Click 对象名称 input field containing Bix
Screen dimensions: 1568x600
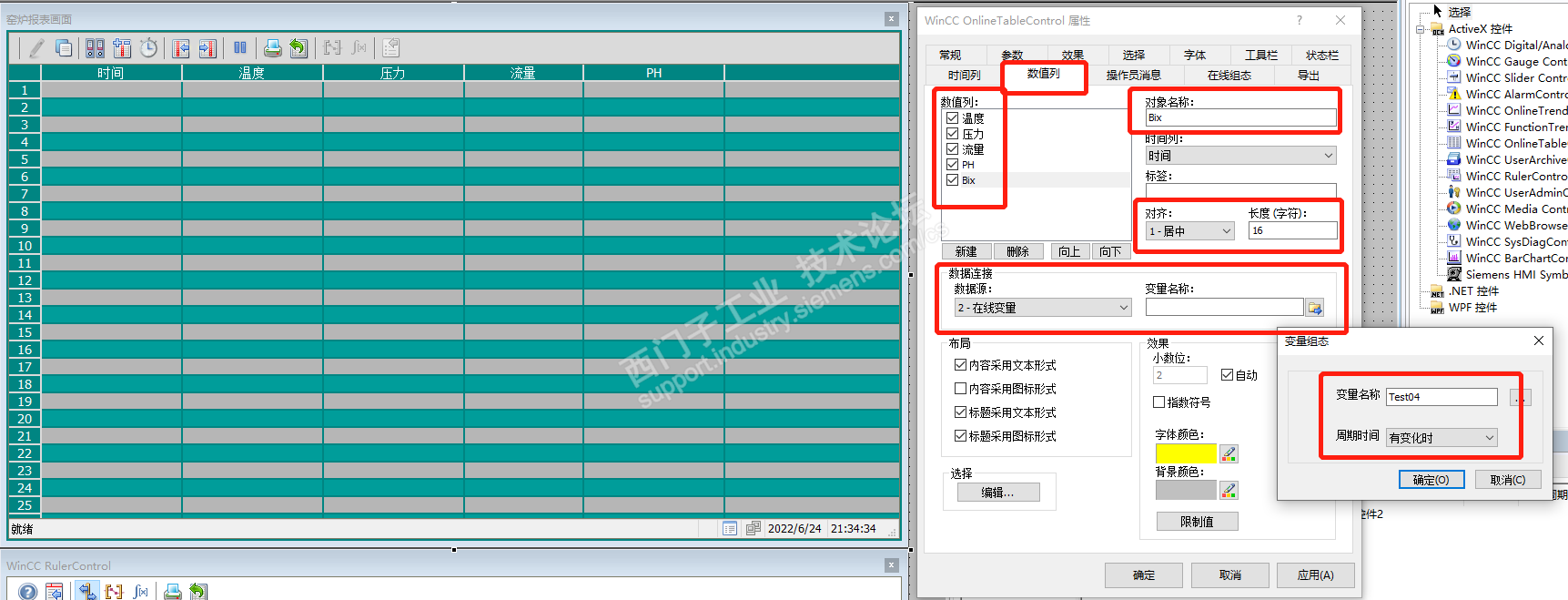tap(1240, 117)
